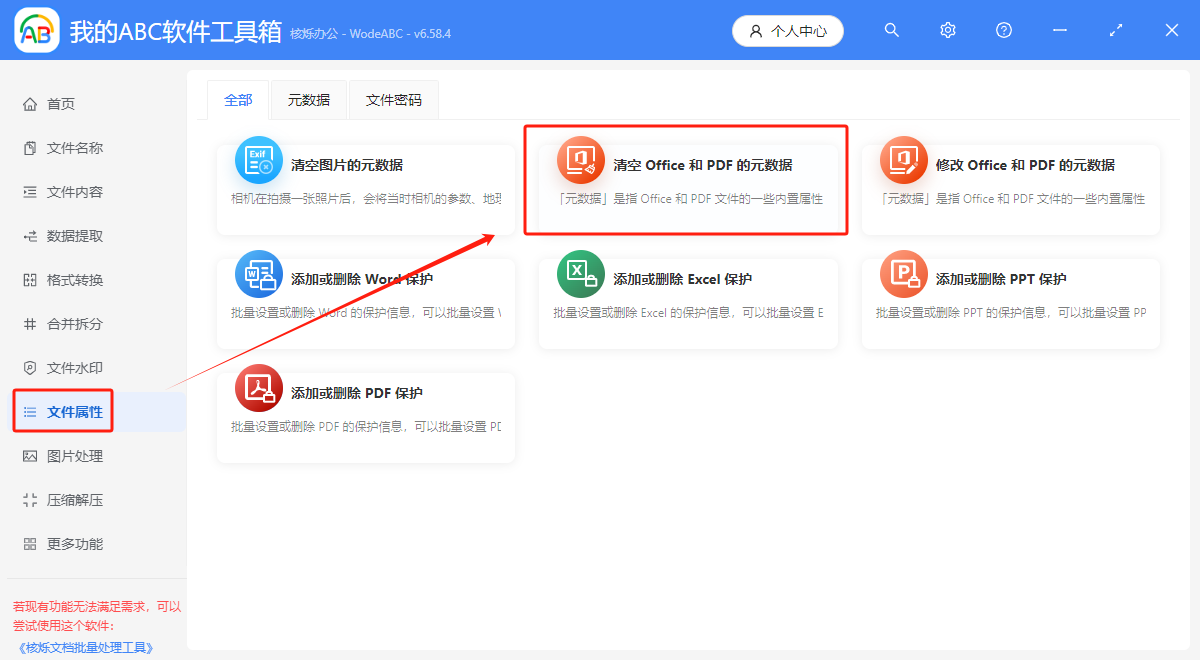
Task: Click description starting 批量设置或删除 PDF
Action: pyautogui.click(x=366, y=427)
